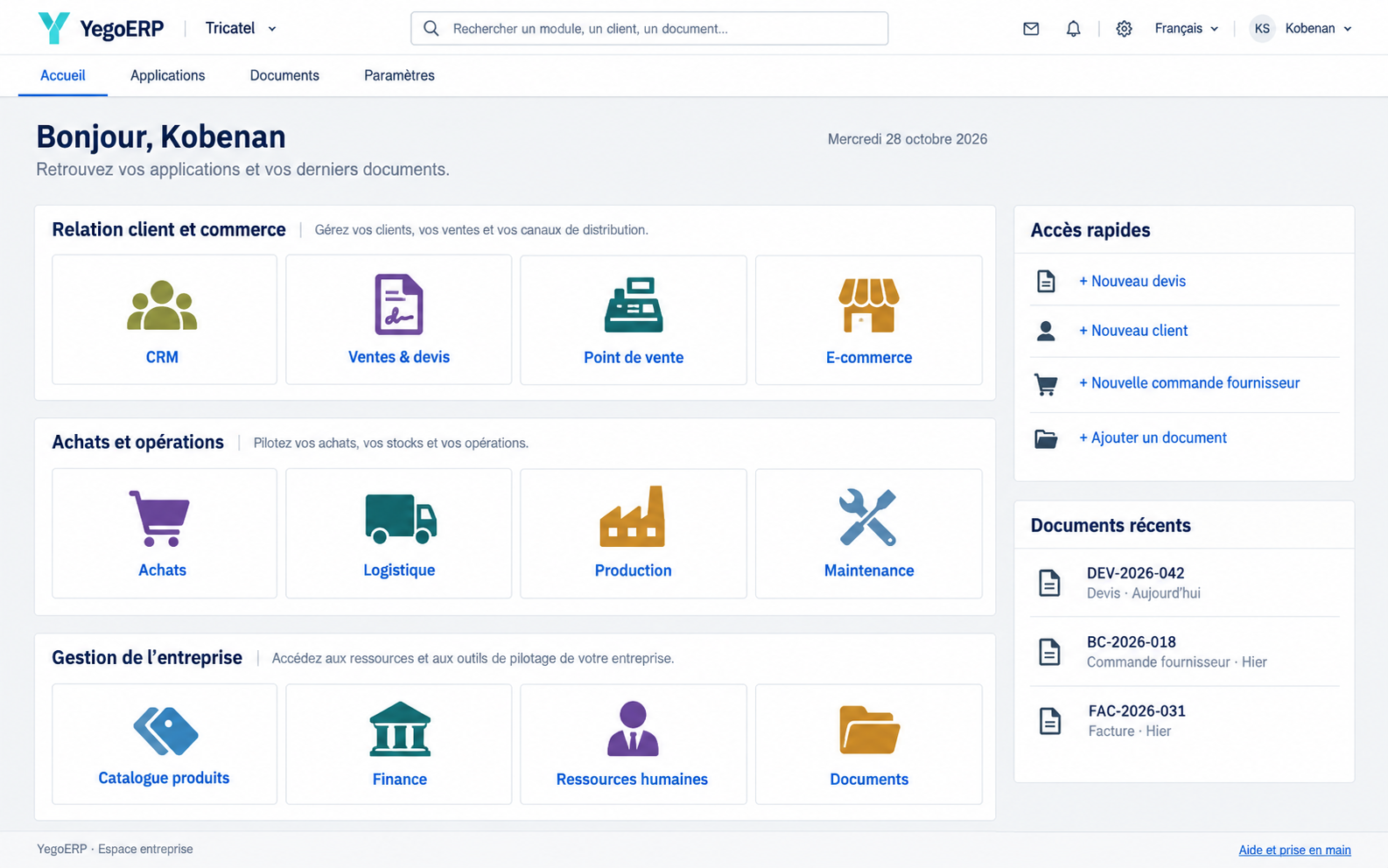
Task: Click + Ajouter un document
Action: pyautogui.click(x=1153, y=437)
